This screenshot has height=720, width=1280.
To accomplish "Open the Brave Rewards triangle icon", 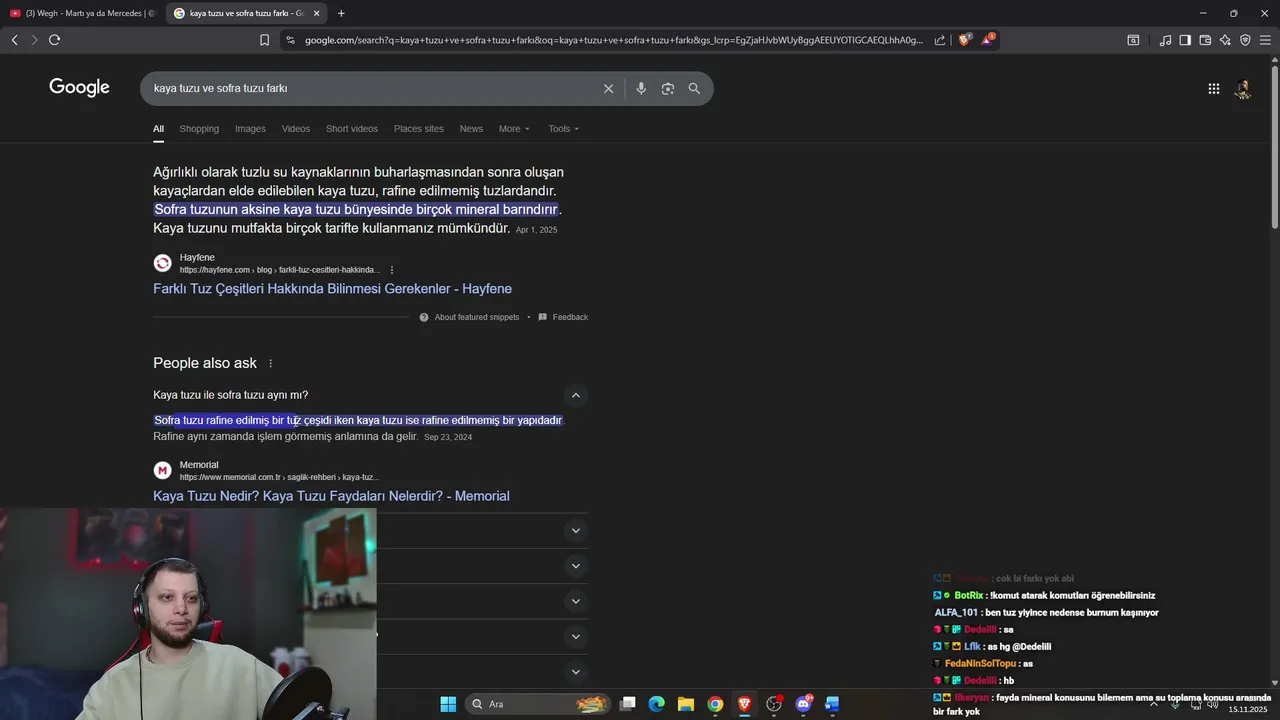I will pos(987,40).
